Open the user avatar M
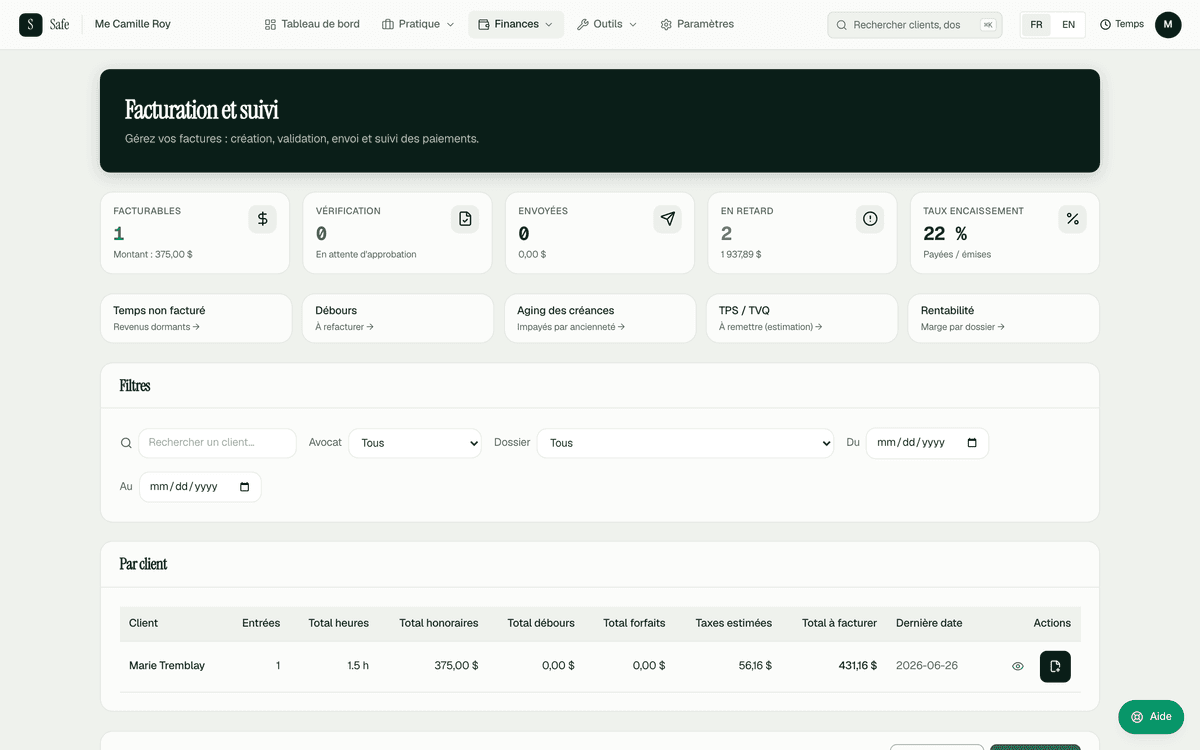 click(x=1168, y=24)
